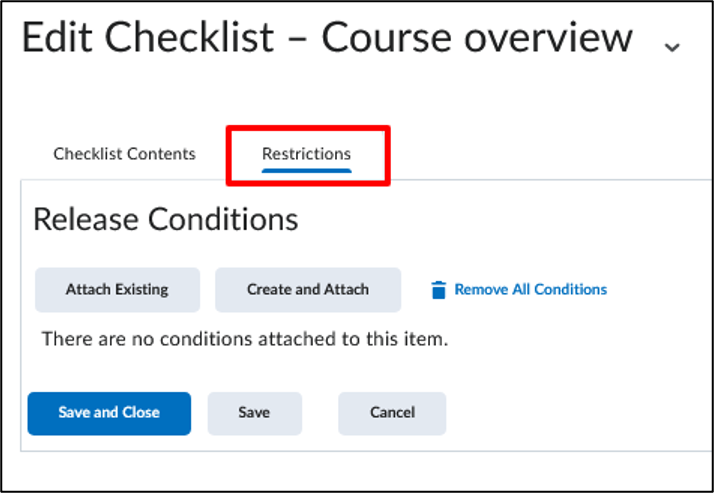Click the Attach Existing button
The image size is (714, 494).
(117, 290)
